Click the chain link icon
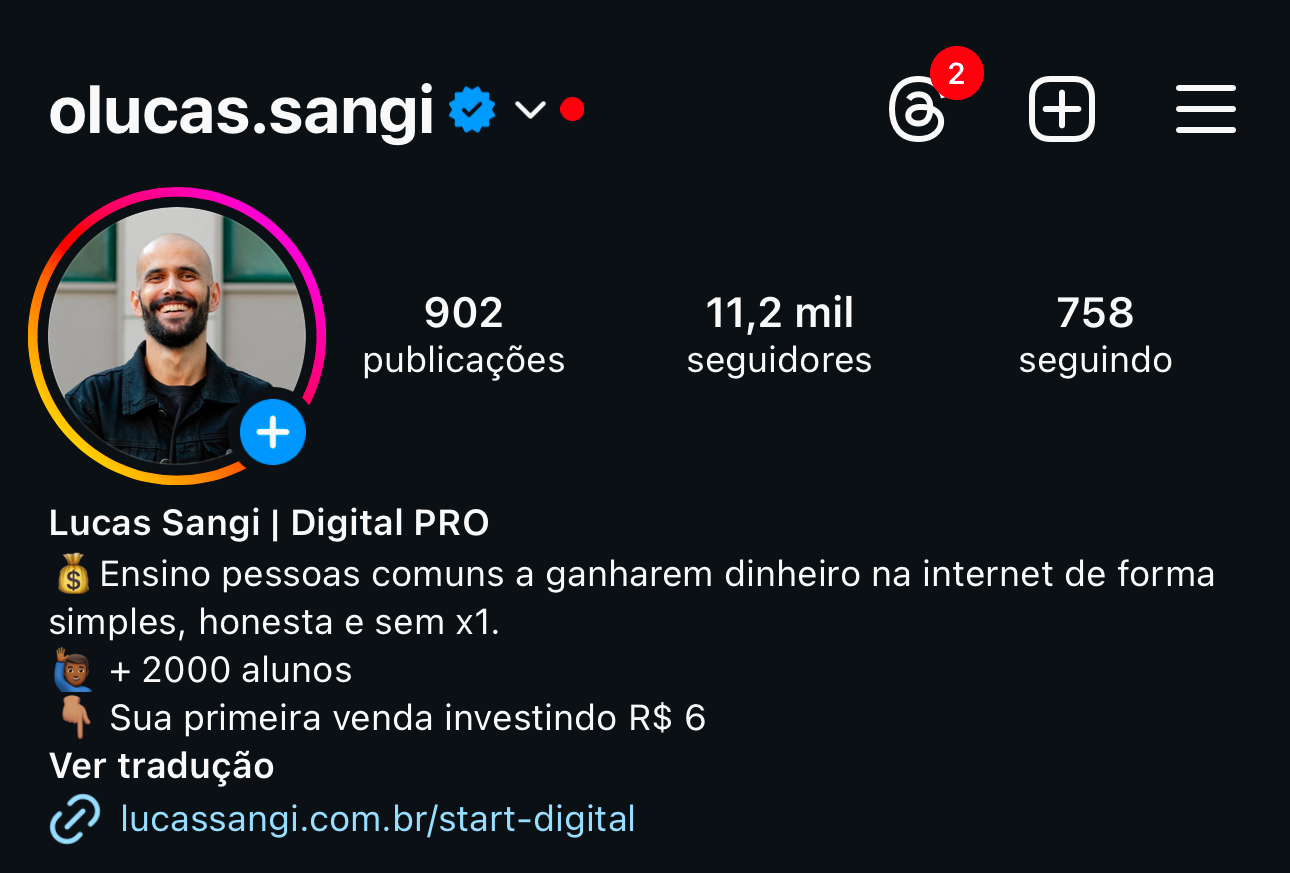 click(x=75, y=819)
